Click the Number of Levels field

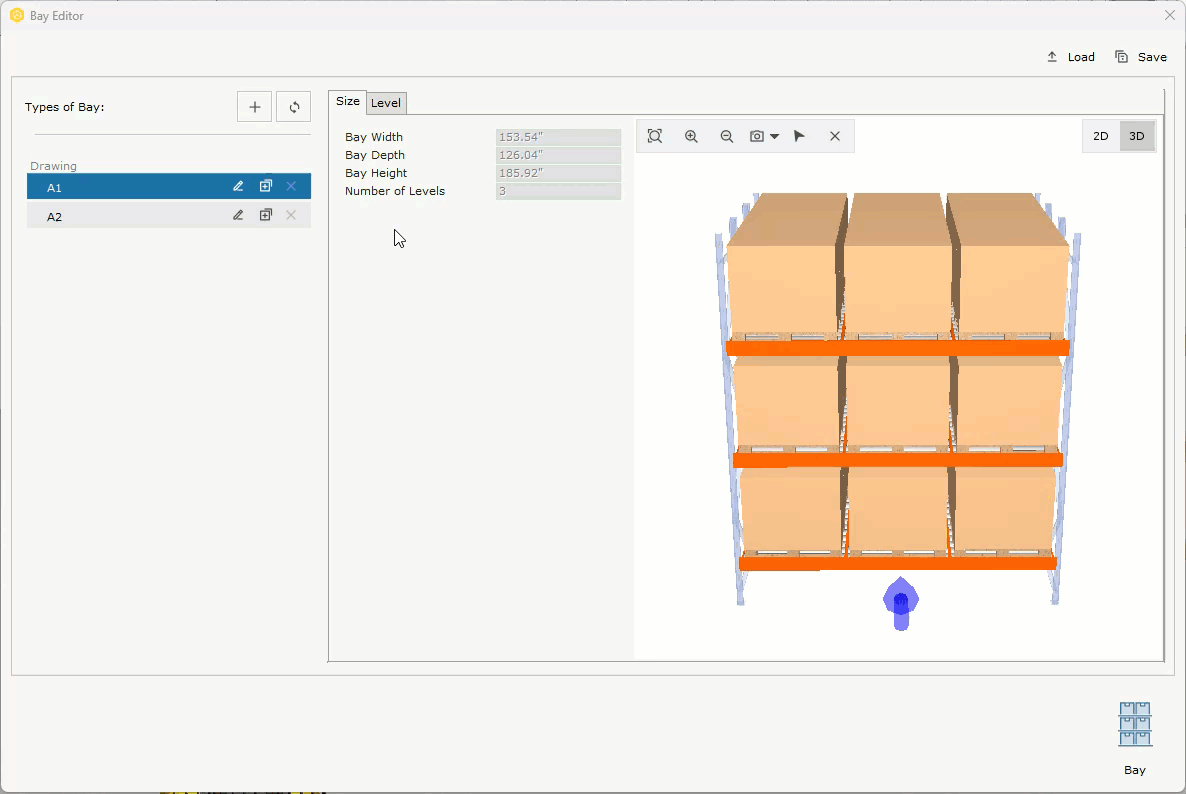point(558,191)
